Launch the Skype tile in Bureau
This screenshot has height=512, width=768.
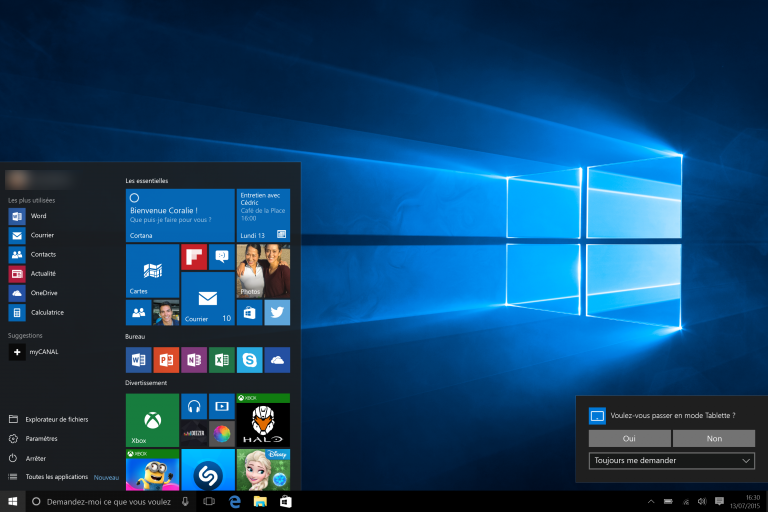coord(249,359)
